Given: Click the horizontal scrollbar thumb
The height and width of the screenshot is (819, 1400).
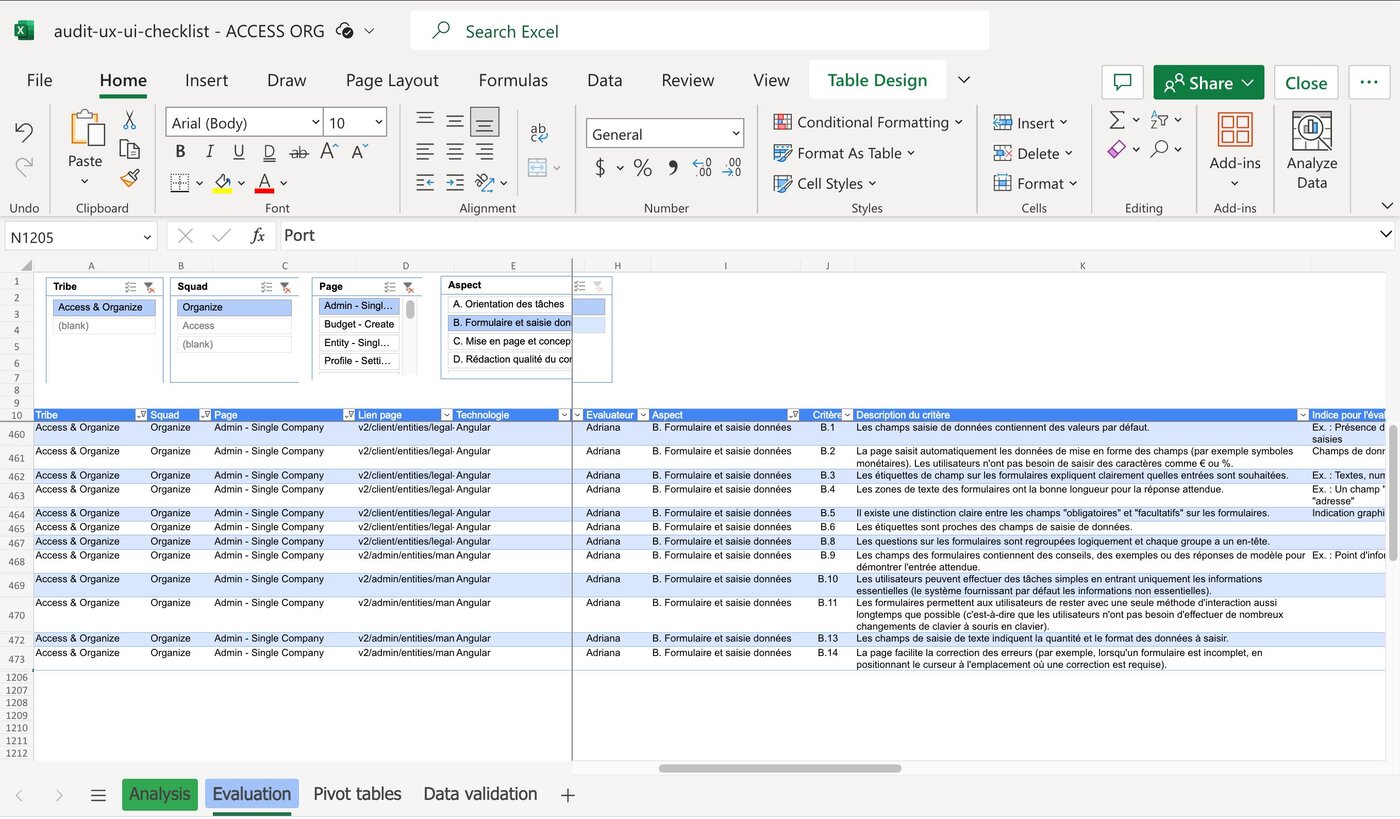Looking at the screenshot, I should [780, 768].
